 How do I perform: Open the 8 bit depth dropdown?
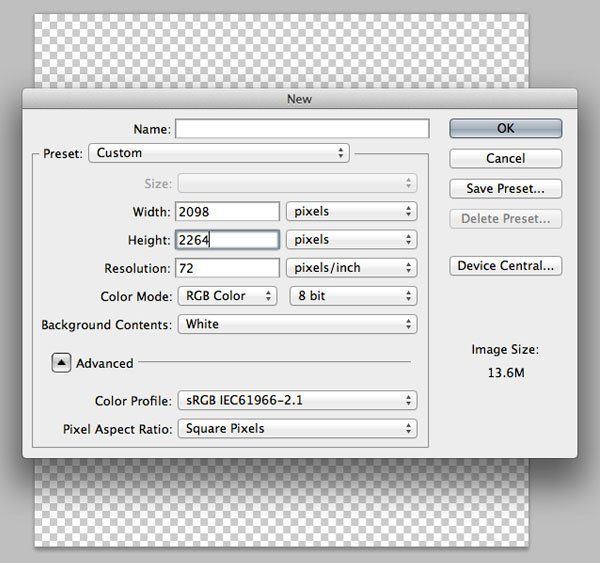click(x=353, y=296)
